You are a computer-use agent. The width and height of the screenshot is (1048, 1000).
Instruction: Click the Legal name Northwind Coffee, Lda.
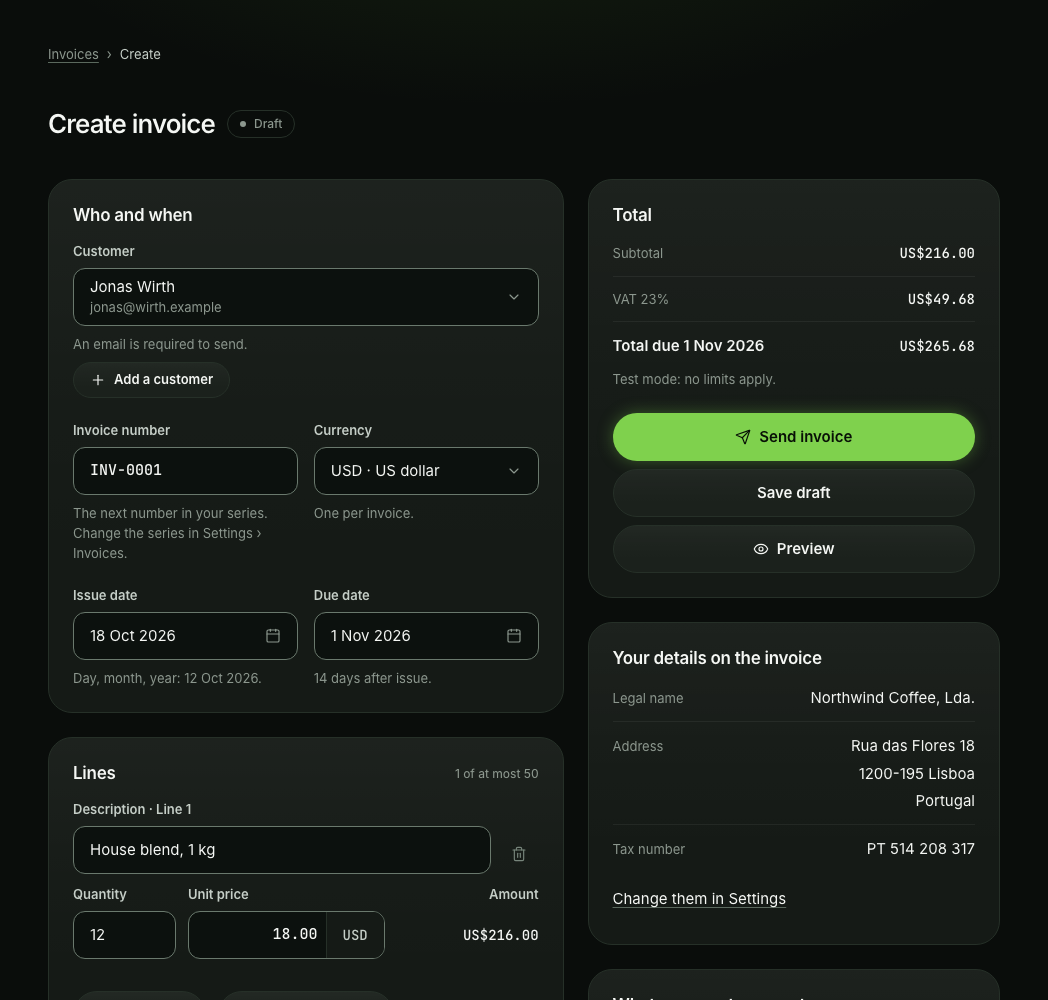pyautogui.click(x=892, y=698)
